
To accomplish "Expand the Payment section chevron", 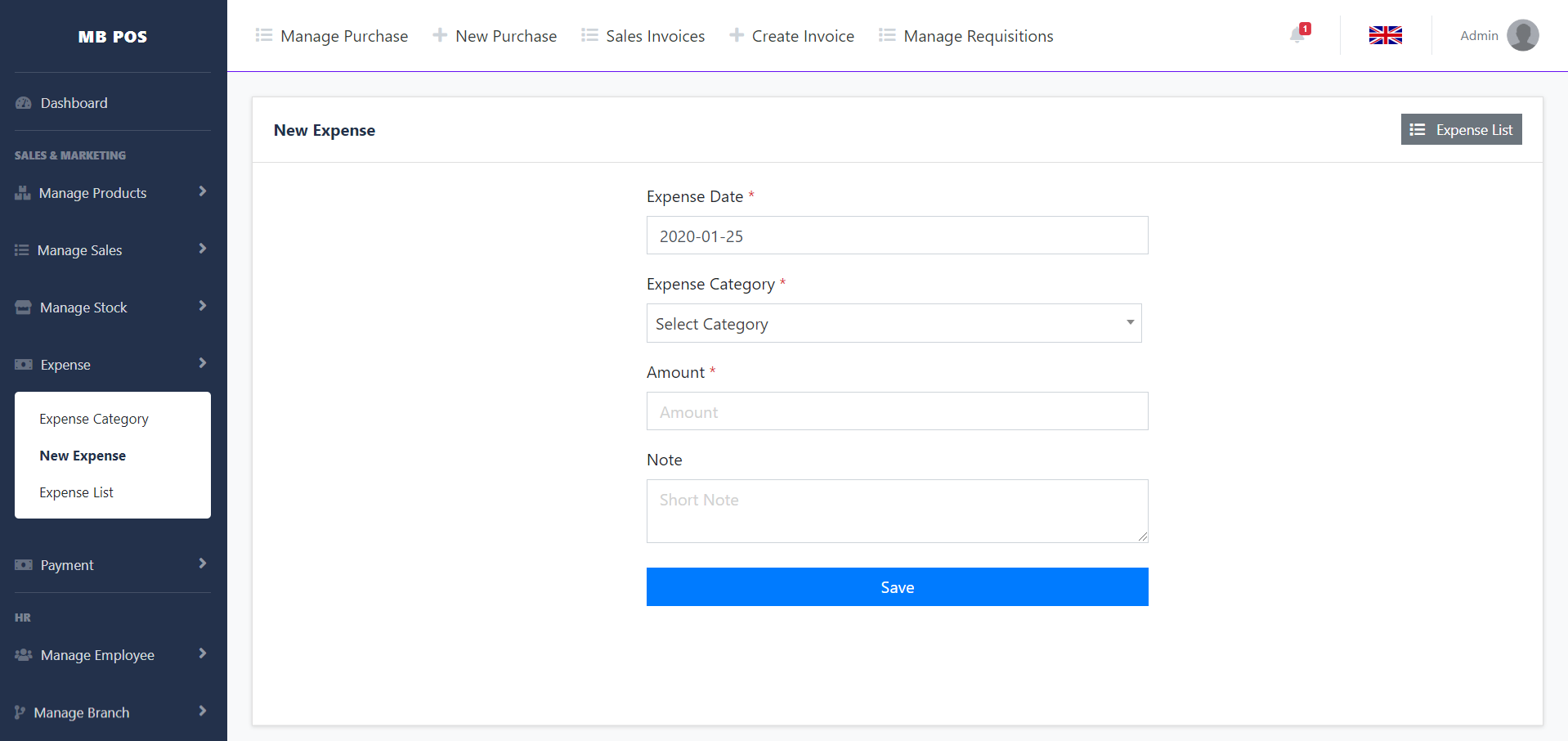I will click(x=202, y=564).
